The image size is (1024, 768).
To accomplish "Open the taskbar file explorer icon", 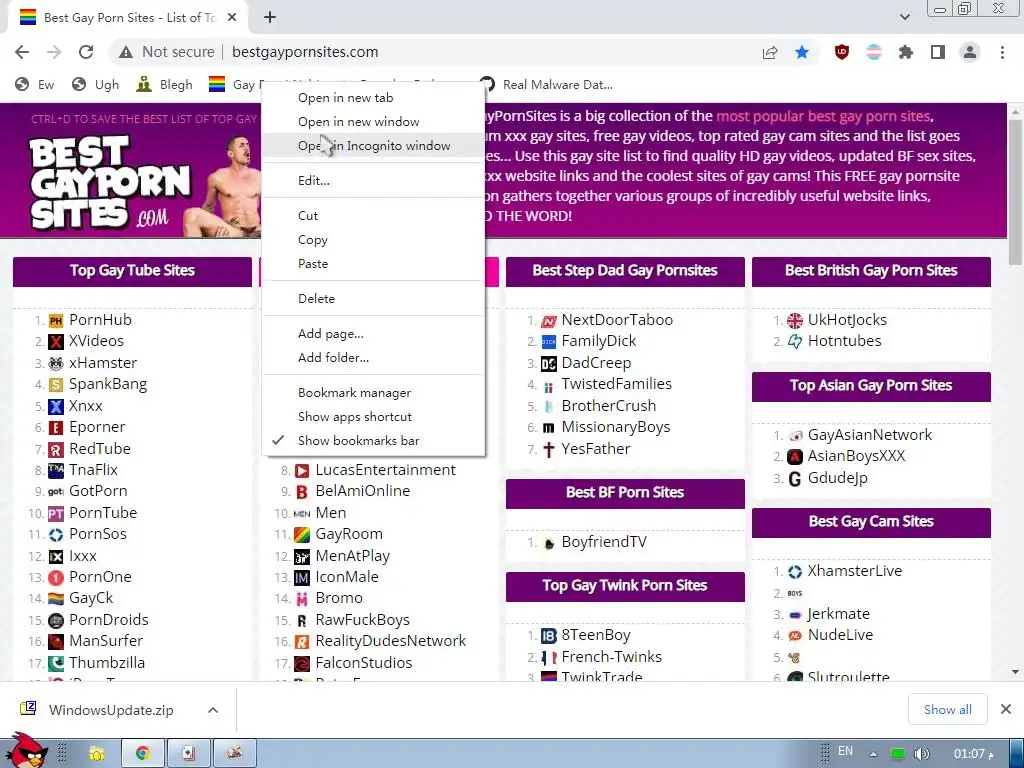I will [97, 754].
